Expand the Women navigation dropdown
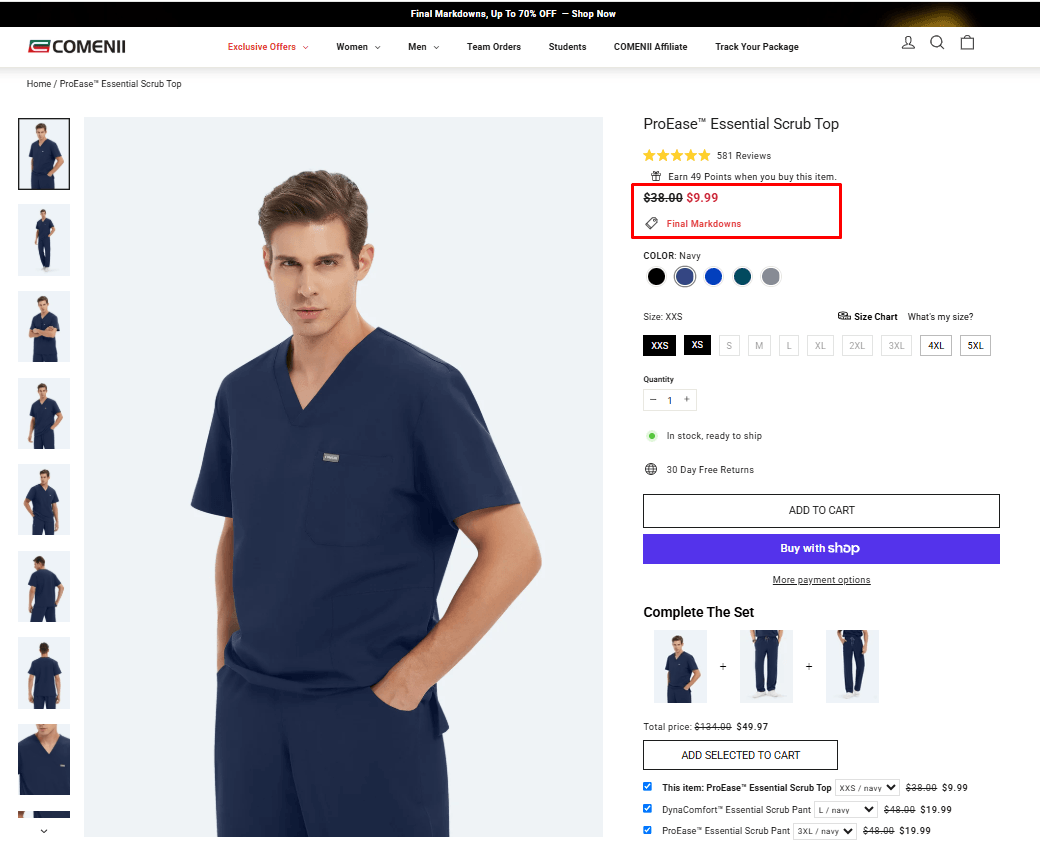 click(358, 46)
